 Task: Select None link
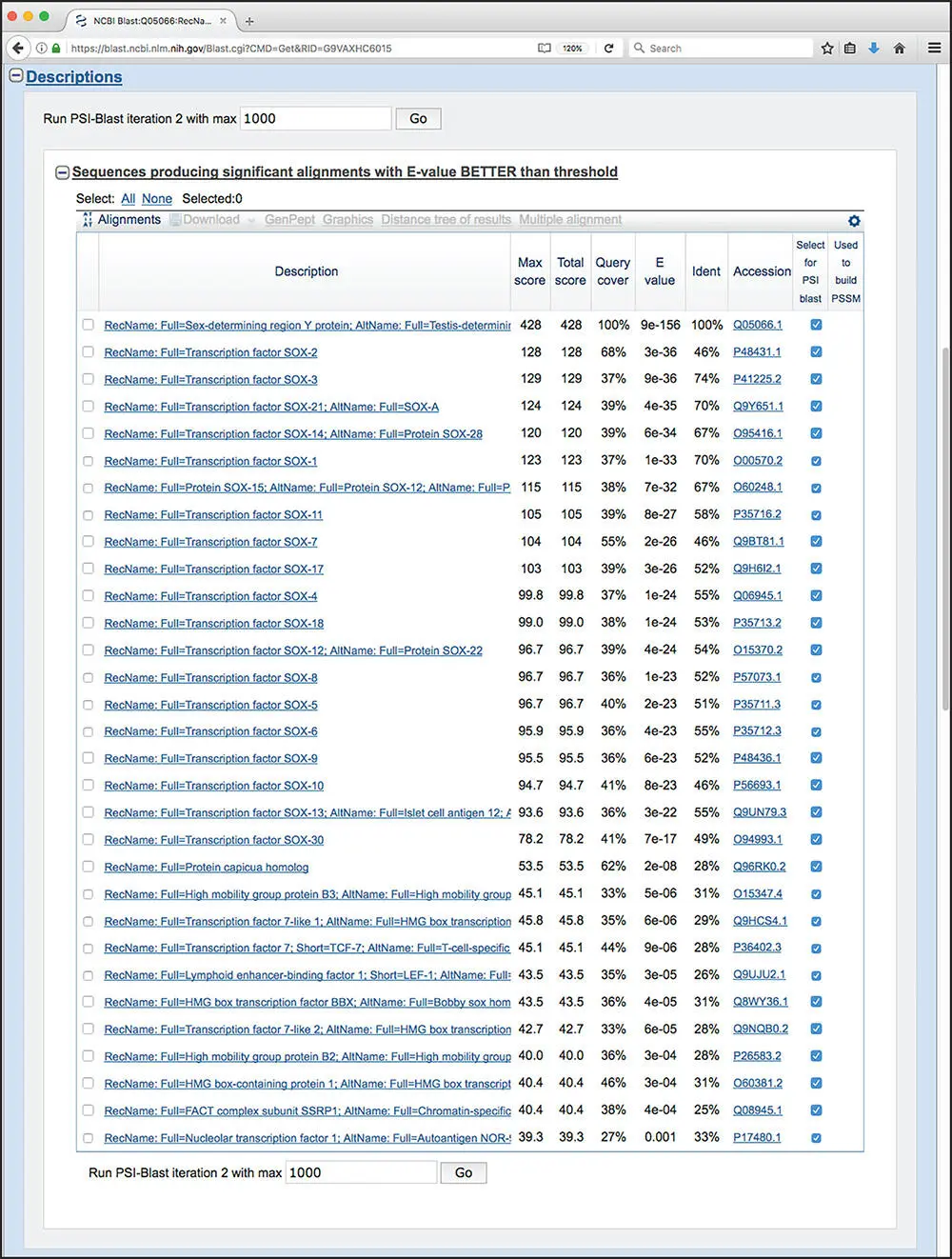pyautogui.click(x=157, y=199)
